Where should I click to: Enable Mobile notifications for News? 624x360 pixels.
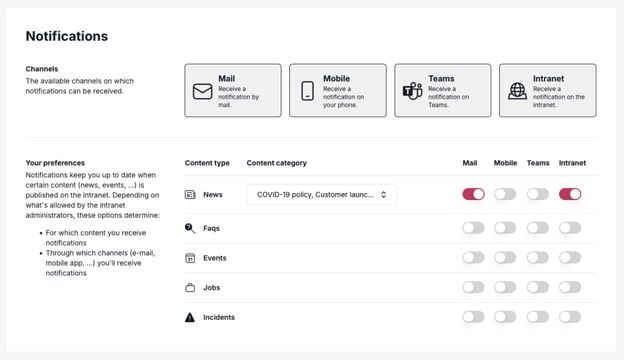pos(505,194)
